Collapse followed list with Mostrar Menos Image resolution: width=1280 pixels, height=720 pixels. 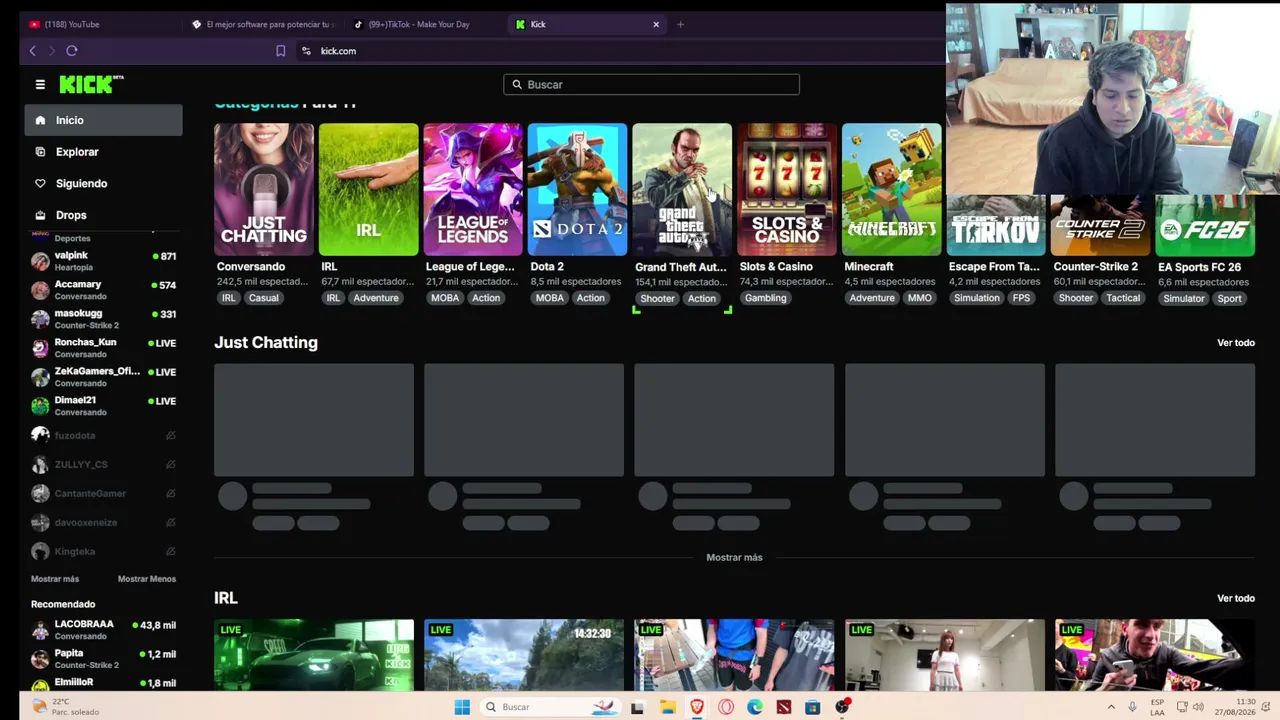coord(147,579)
